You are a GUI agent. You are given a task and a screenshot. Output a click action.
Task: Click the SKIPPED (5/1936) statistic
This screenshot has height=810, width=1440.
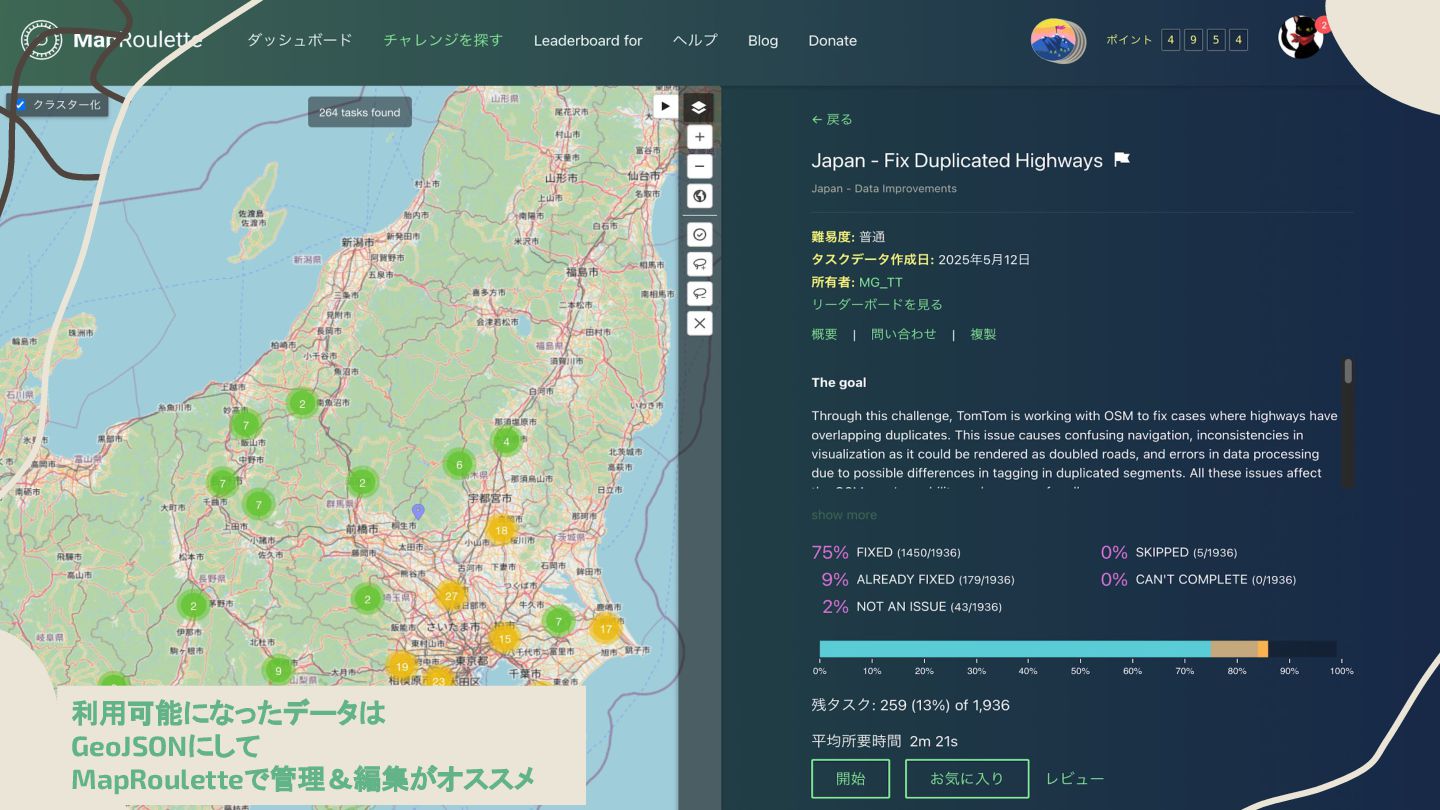pos(1169,552)
